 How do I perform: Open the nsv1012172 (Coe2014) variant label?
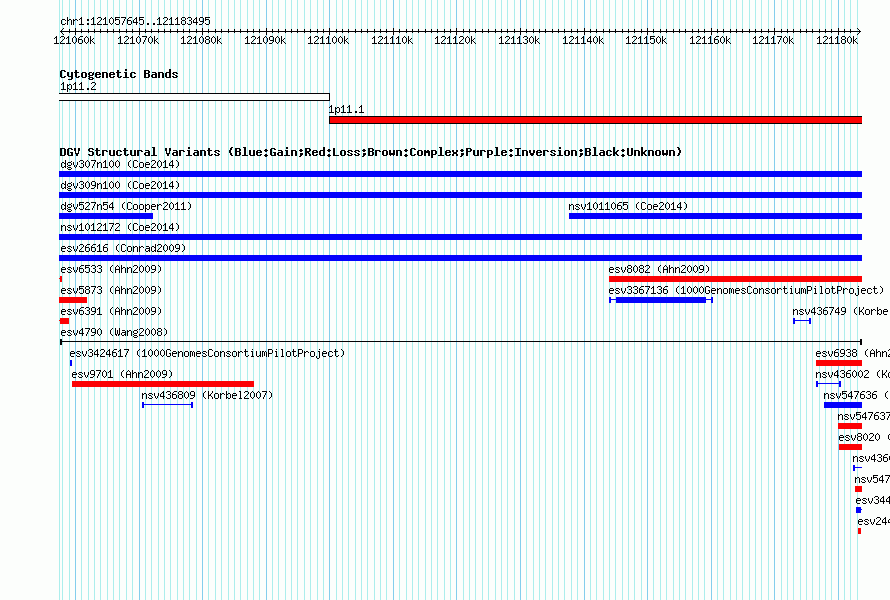[x=120, y=227]
